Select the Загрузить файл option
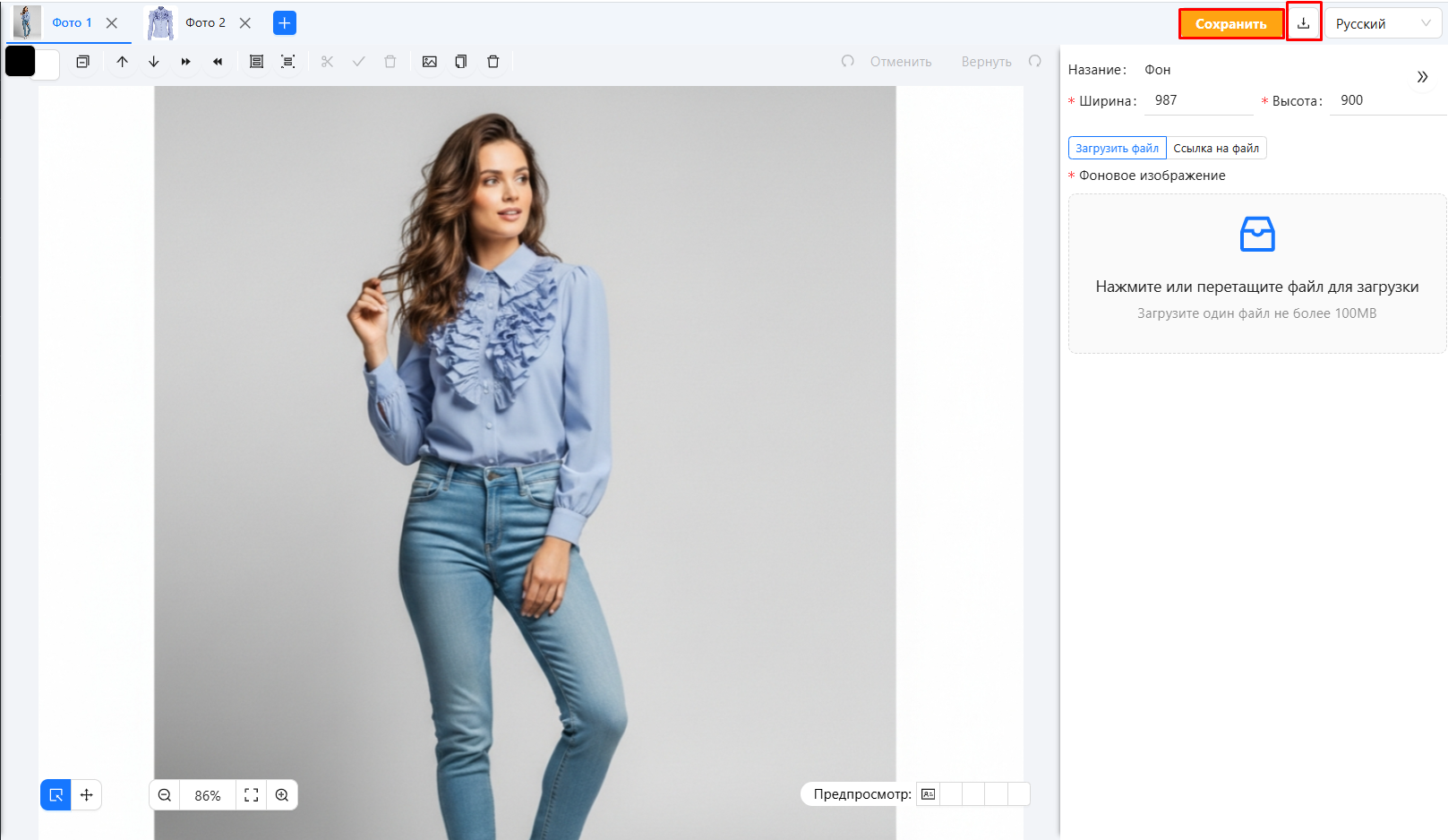1448x840 pixels. [1117, 149]
